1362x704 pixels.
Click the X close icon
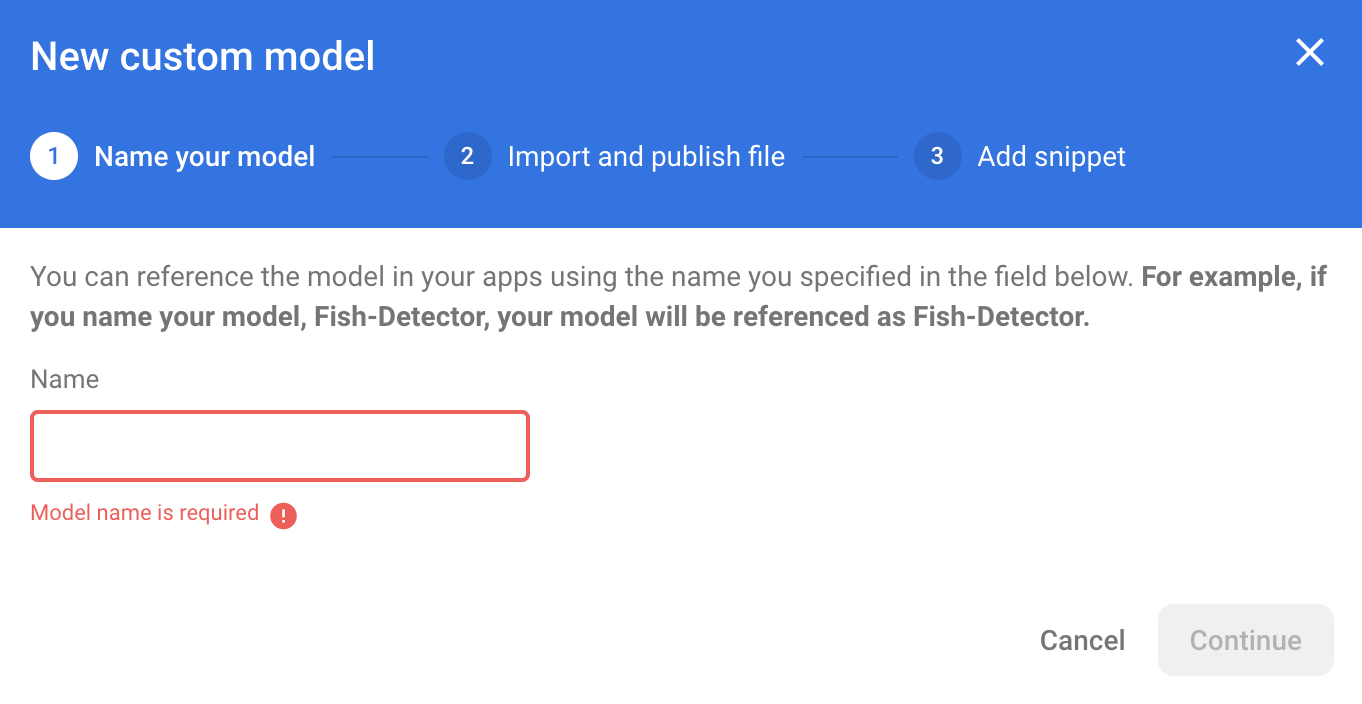(1309, 53)
